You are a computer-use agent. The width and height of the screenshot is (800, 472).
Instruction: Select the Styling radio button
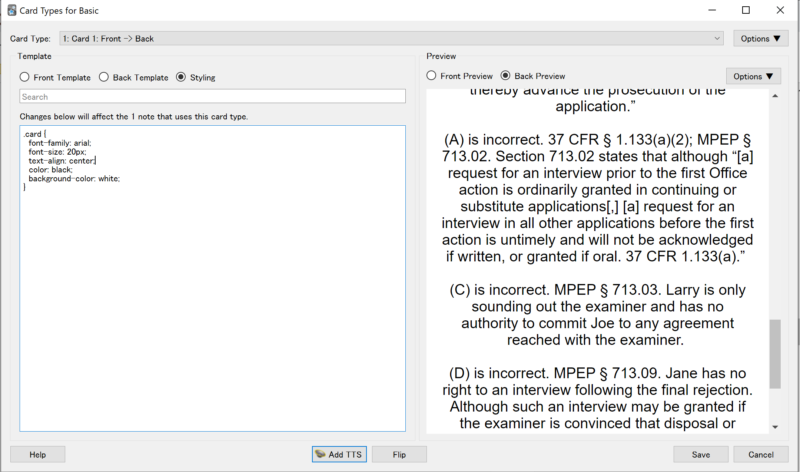tap(181, 77)
